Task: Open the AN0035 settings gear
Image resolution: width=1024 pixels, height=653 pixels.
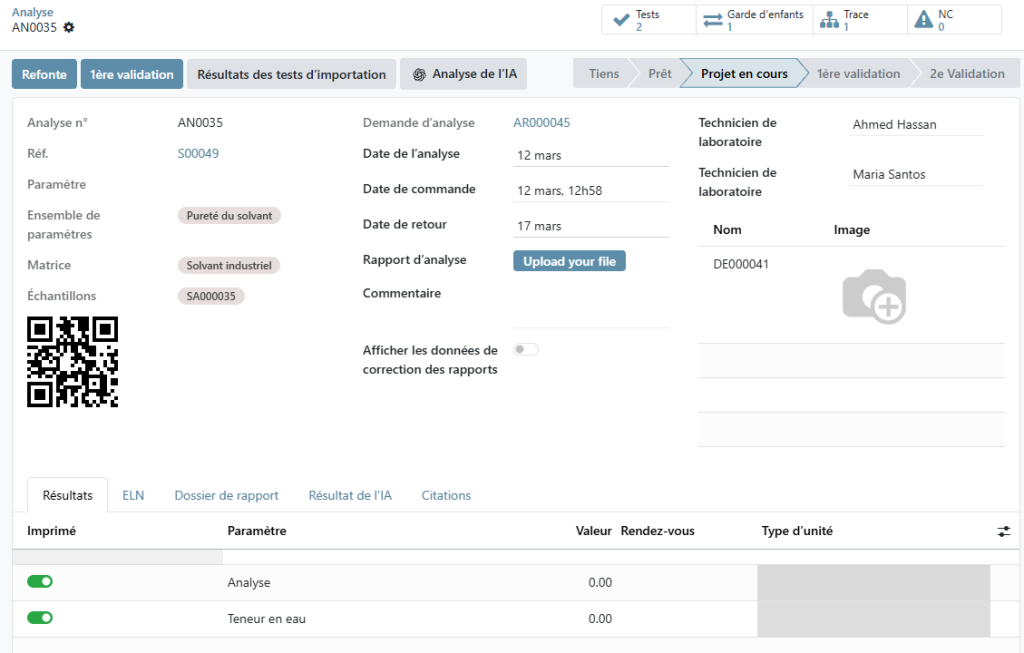Action: pyautogui.click(x=67, y=30)
